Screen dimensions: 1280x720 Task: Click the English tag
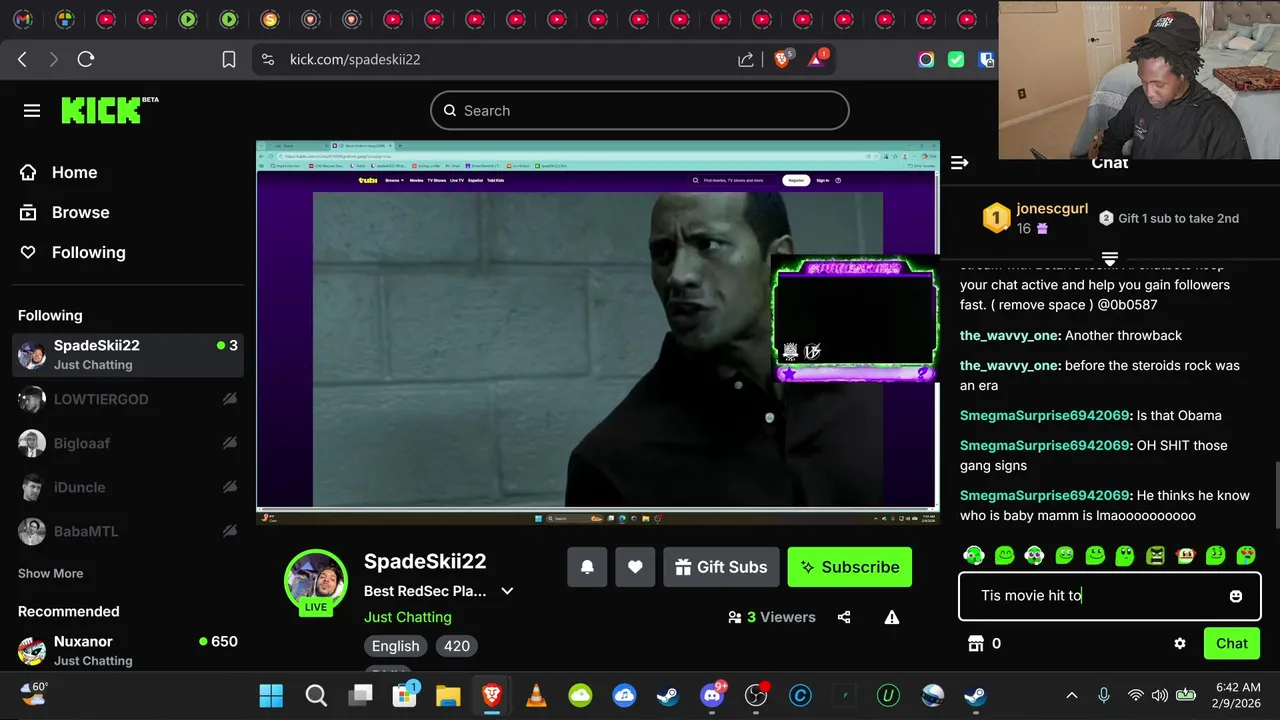click(x=396, y=646)
